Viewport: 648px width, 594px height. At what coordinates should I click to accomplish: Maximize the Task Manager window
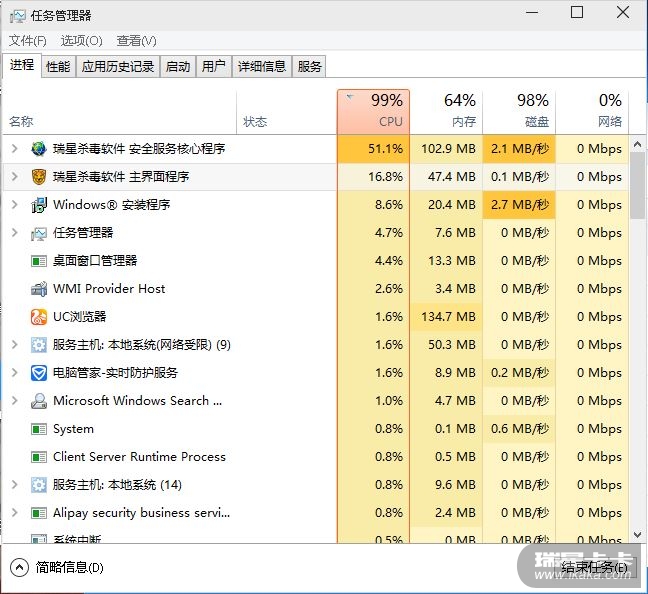(577, 12)
